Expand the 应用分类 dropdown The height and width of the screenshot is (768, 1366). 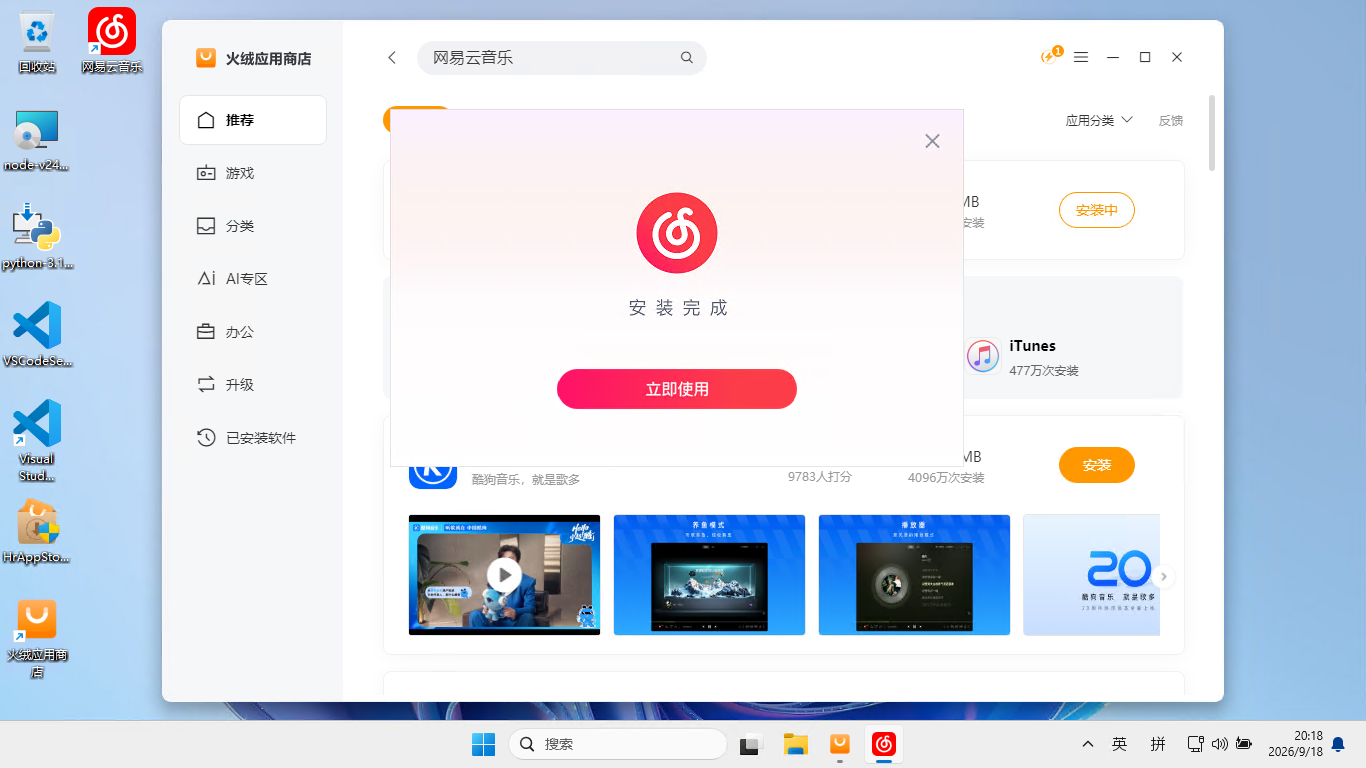[1099, 120]
